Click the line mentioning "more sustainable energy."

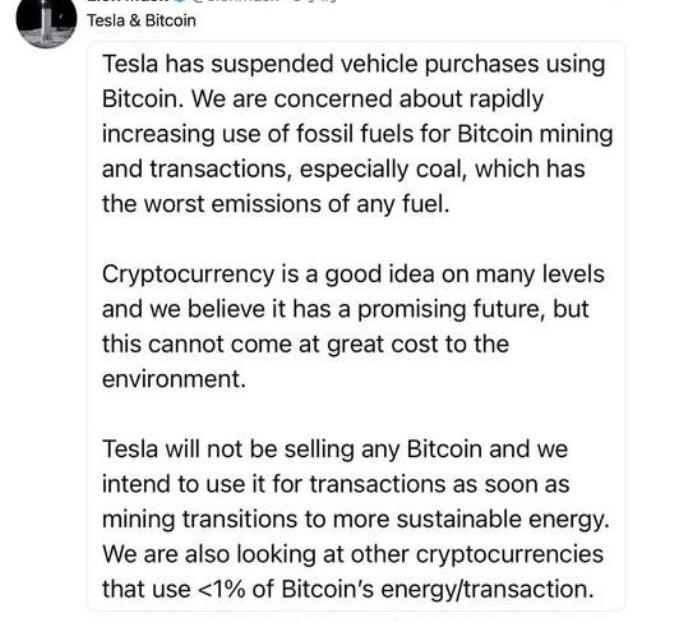point(354,519)
